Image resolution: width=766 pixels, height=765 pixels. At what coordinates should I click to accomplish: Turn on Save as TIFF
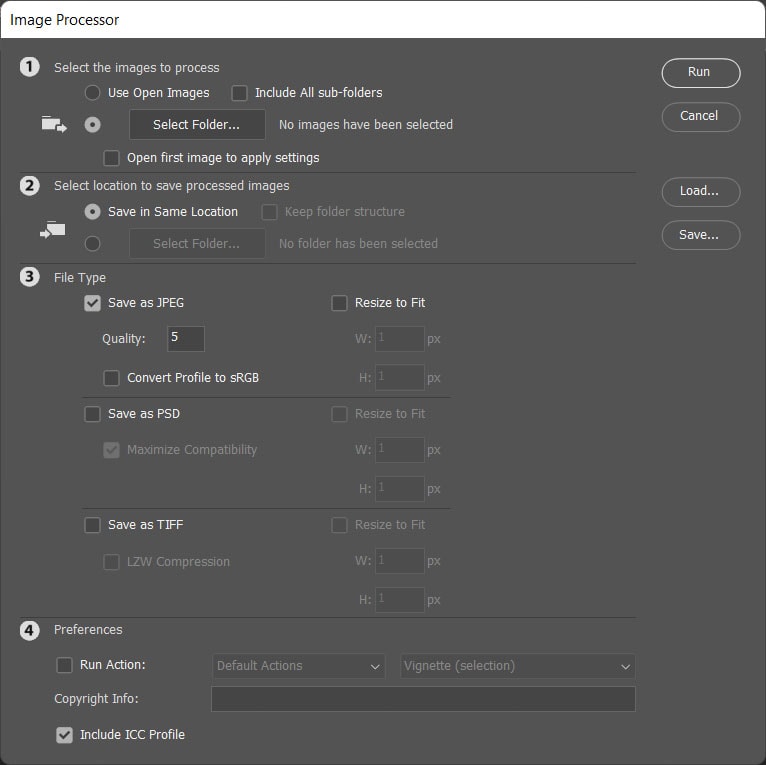click(x=93, y=525)
